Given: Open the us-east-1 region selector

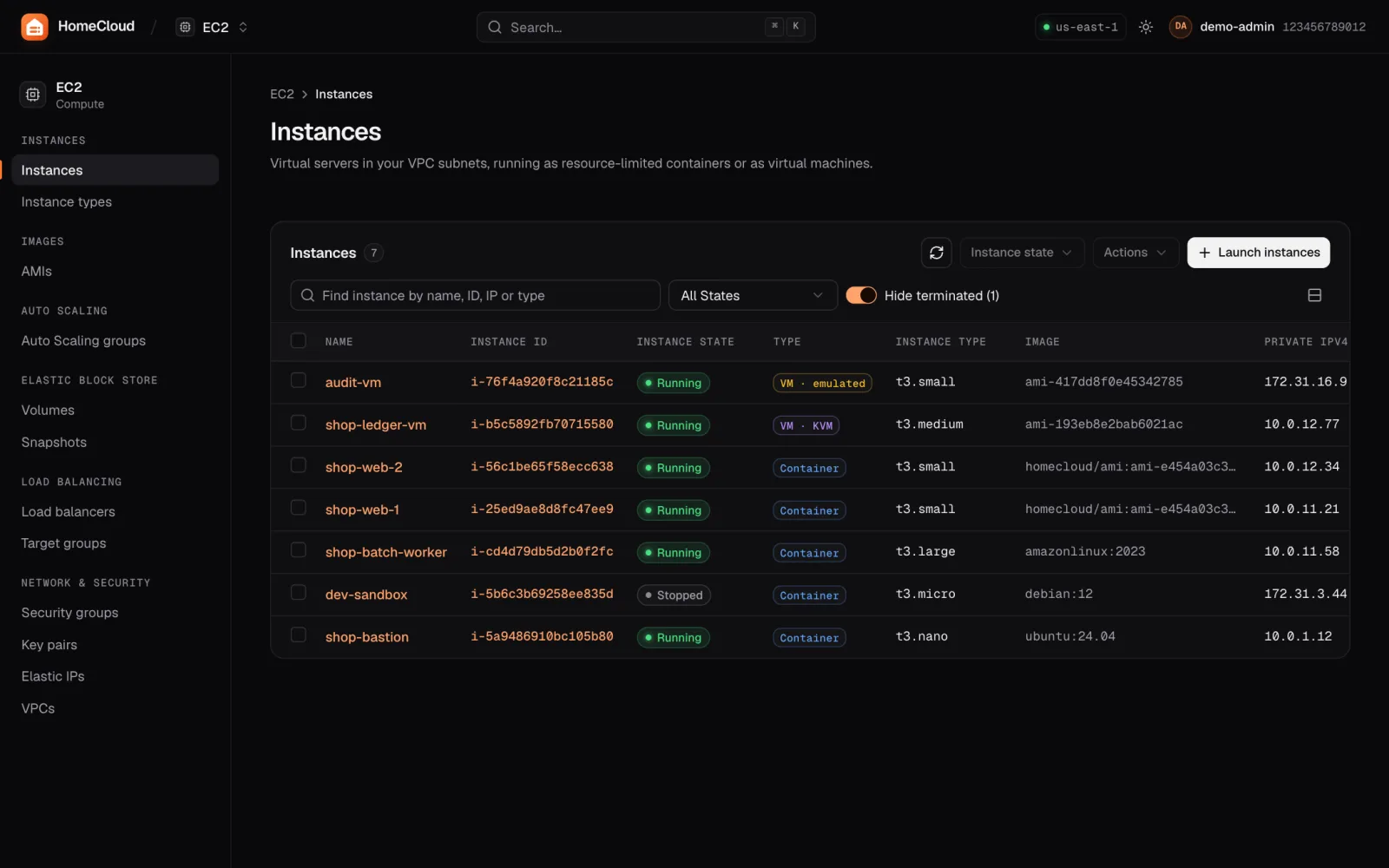Looking at the screenshot, I should (1081, 27).
